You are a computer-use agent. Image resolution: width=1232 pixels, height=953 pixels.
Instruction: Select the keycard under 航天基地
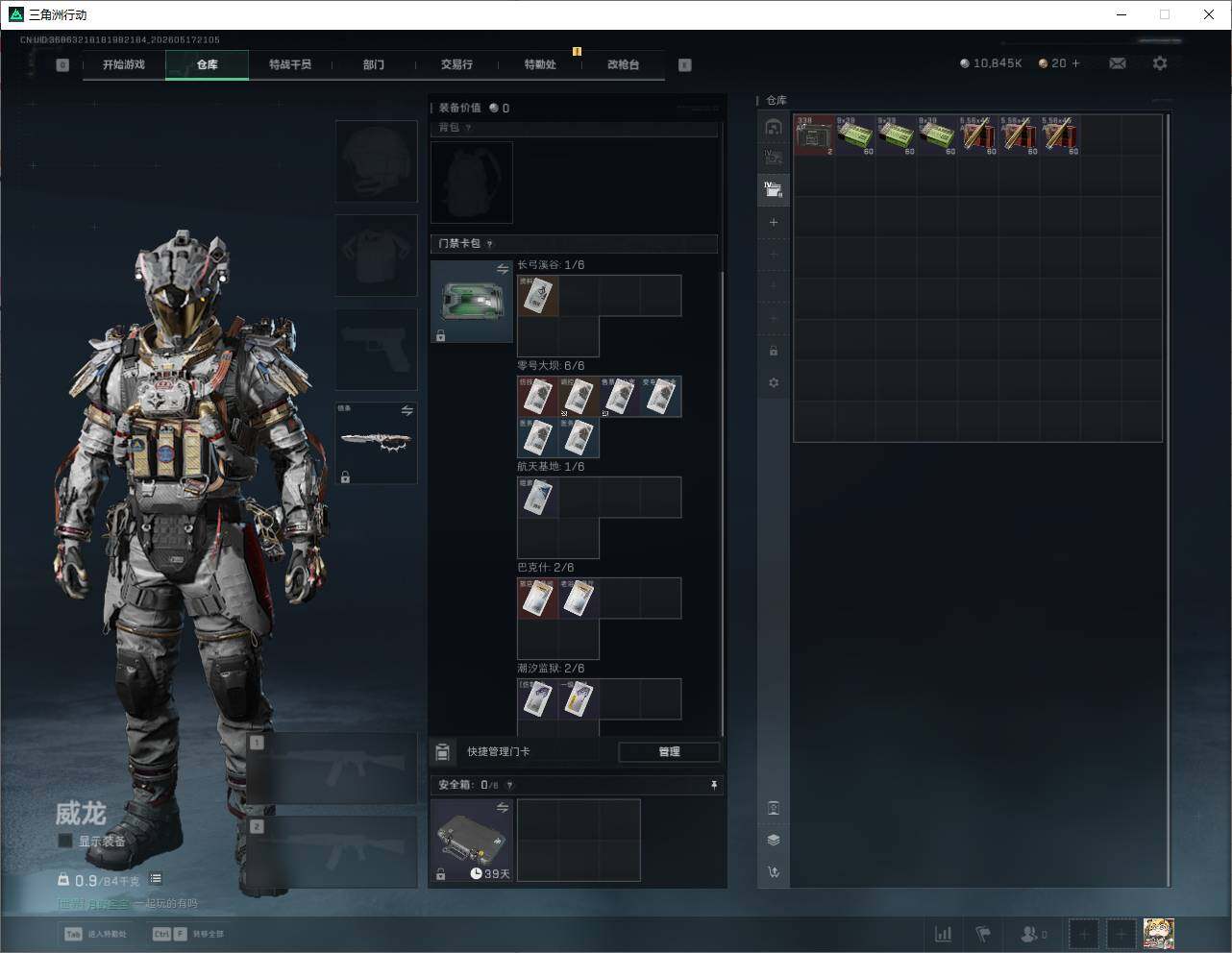[x=538, y=498]
